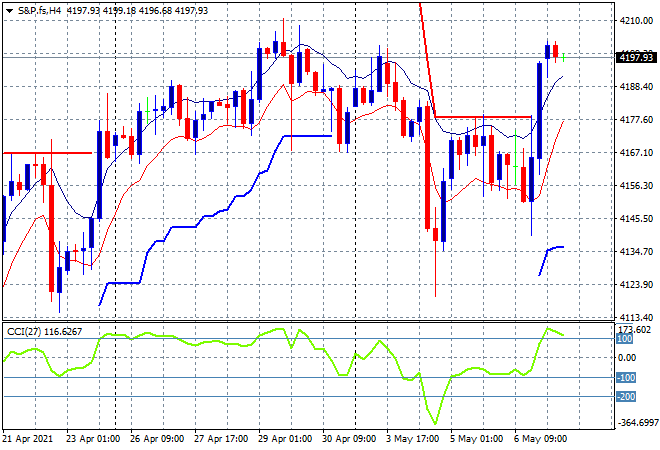
Task: Select the 4134.70 price axis label
Action: [636, 251]
